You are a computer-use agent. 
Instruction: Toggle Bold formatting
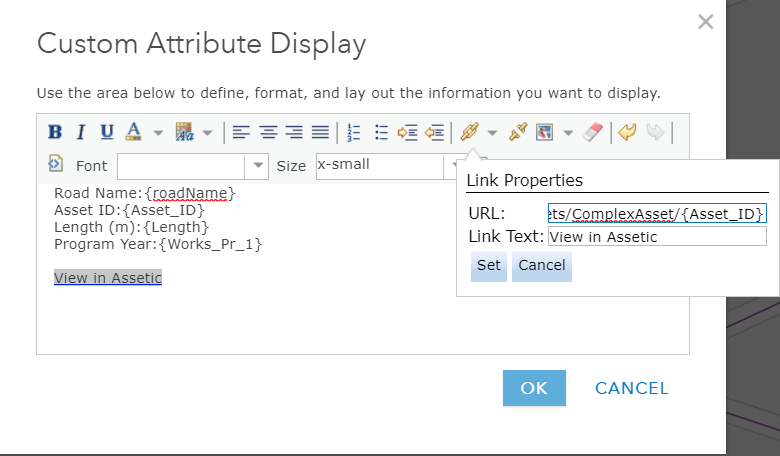pos(55,132)
